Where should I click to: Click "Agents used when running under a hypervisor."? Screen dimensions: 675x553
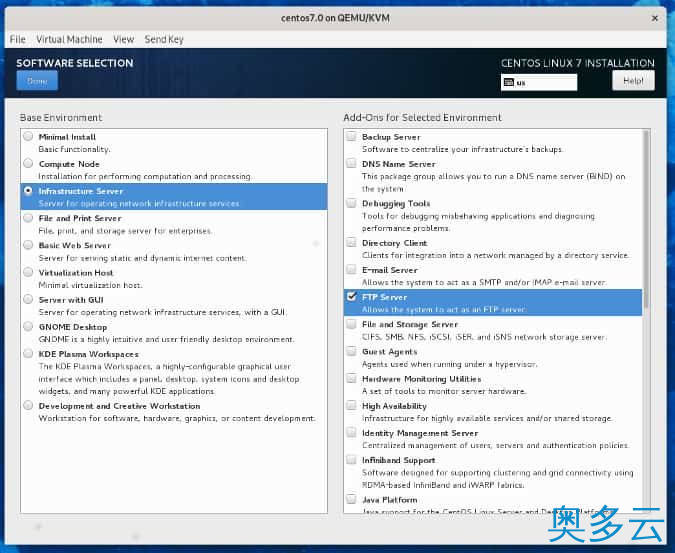pos(449,364)
